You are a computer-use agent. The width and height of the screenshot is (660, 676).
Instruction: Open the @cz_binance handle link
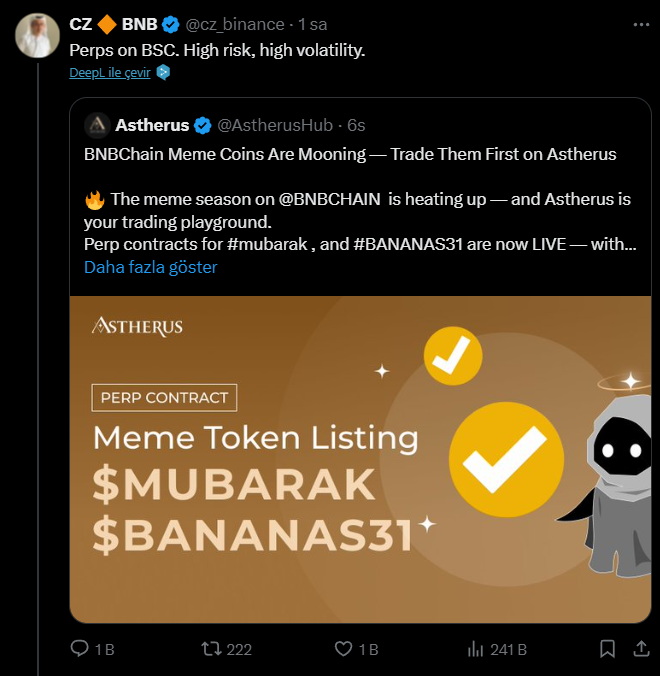click(238, 24)
